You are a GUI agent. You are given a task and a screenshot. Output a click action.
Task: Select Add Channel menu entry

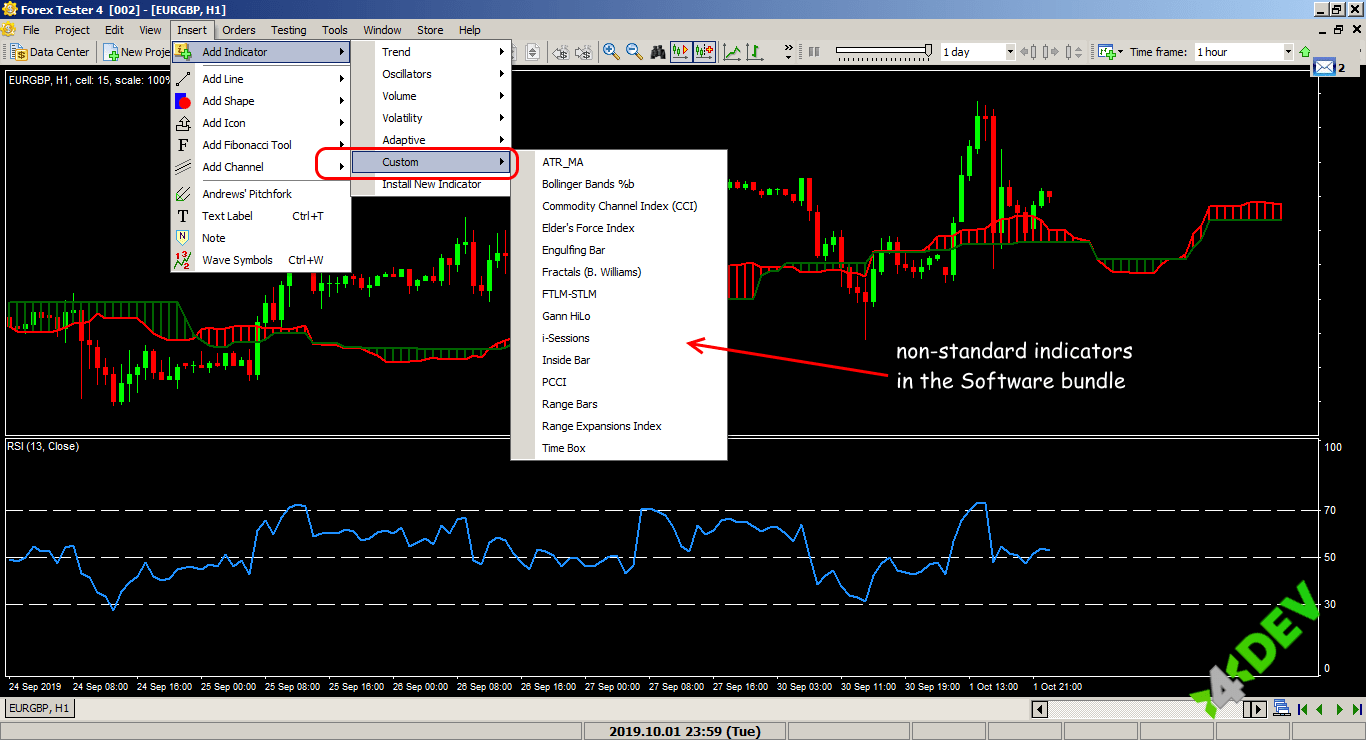[x=260, y=167]
